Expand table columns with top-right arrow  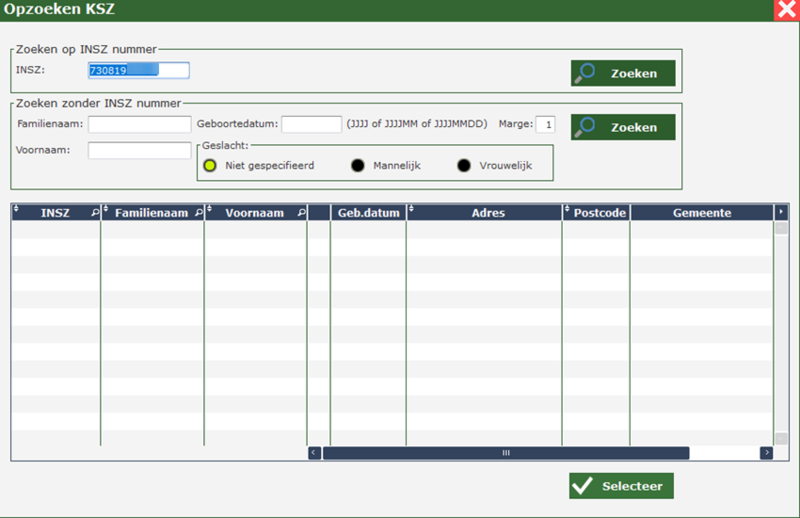(x=781, y=212)
